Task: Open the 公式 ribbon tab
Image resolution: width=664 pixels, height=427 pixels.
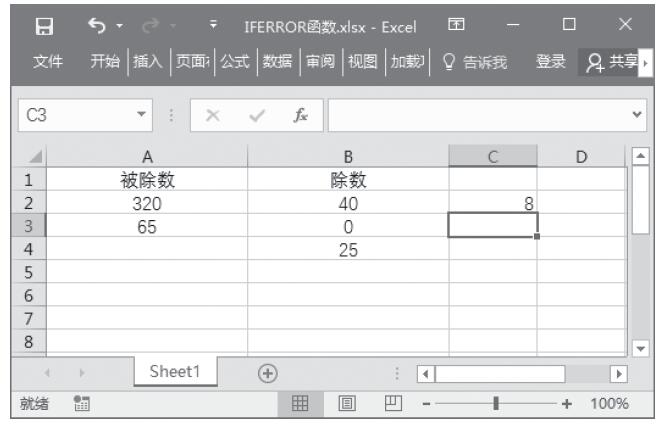Action: pos(235,64)
